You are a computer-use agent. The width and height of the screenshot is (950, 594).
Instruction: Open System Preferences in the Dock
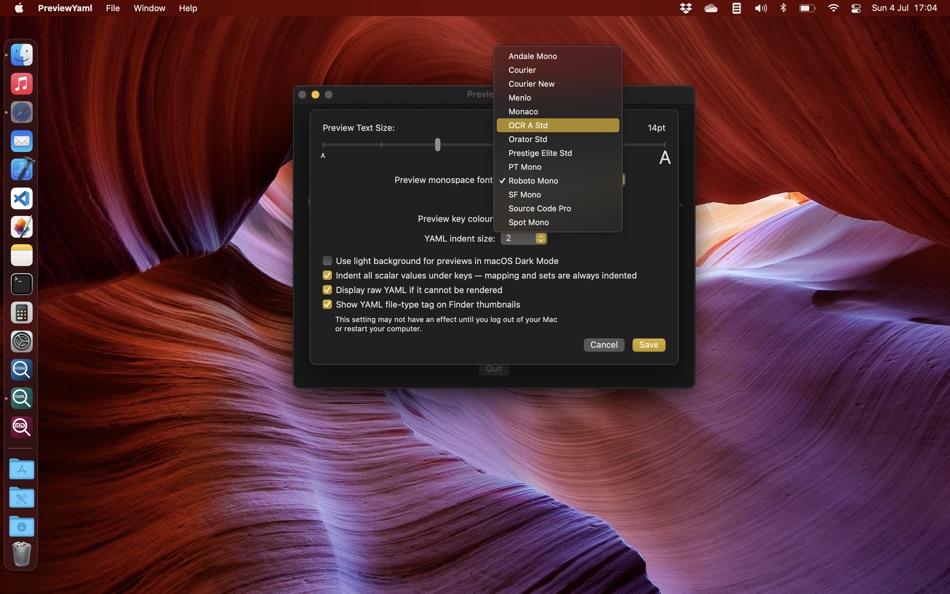pyautogui.click(x=22, y=341)
